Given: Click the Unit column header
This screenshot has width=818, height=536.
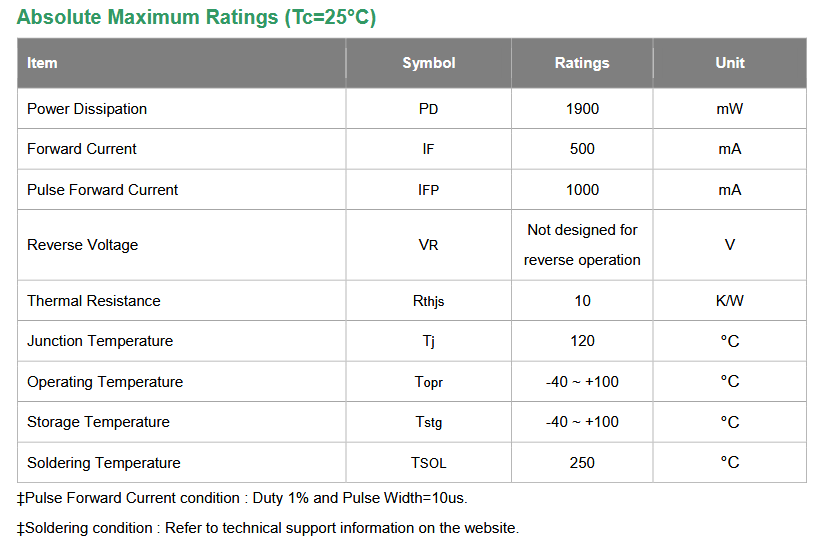Looking at the screenshot, I should coord(730,63).
